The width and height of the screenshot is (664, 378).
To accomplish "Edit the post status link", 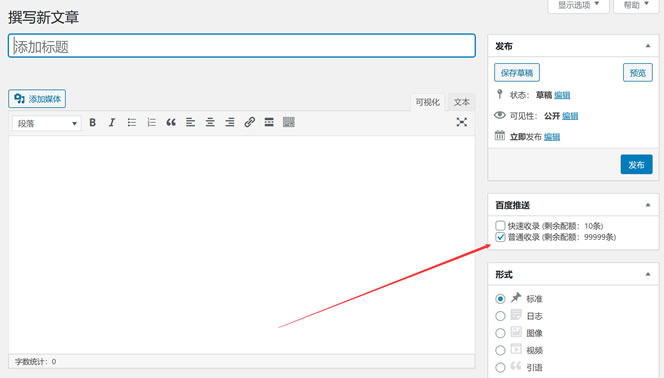I will pos(562,95).
